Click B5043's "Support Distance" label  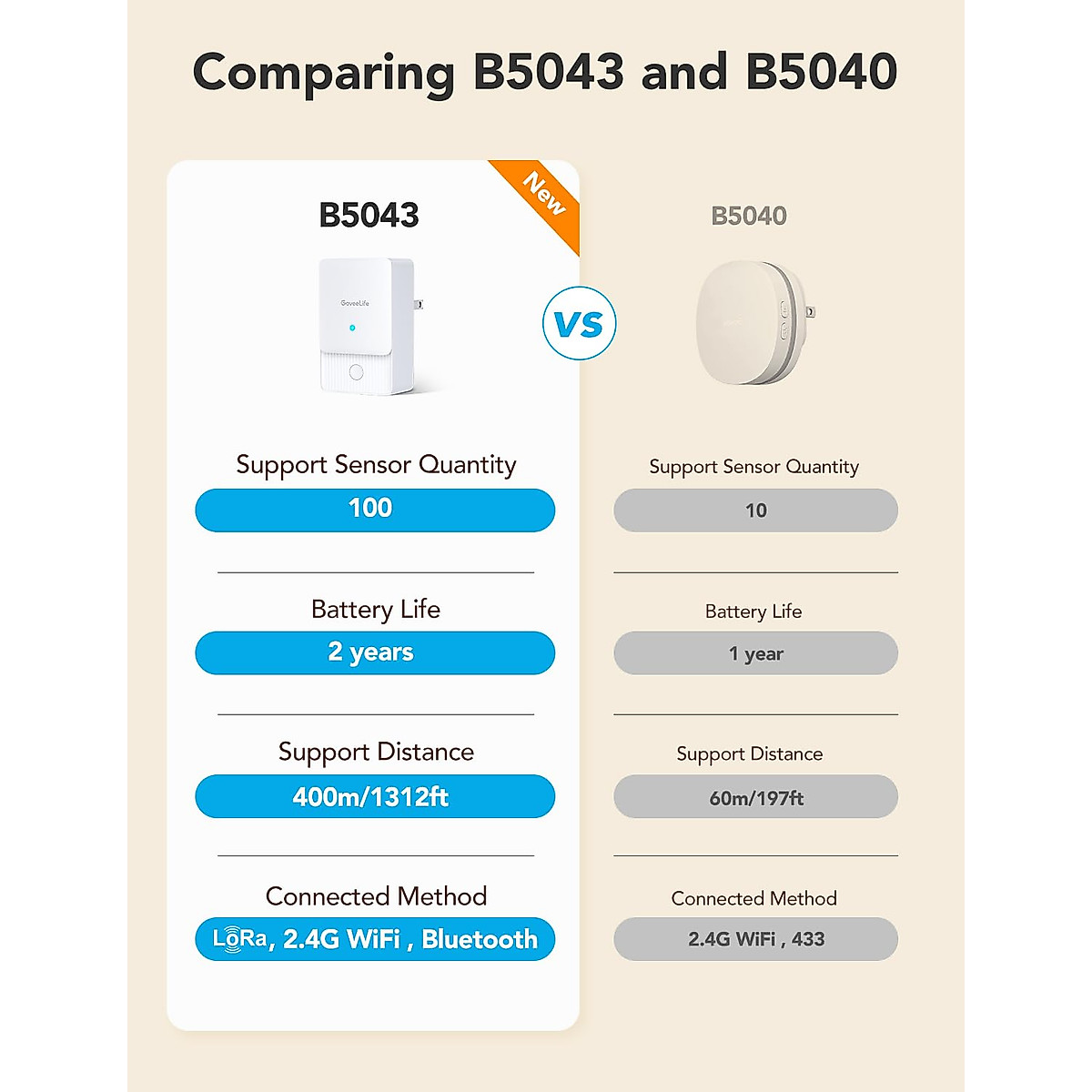376,752
